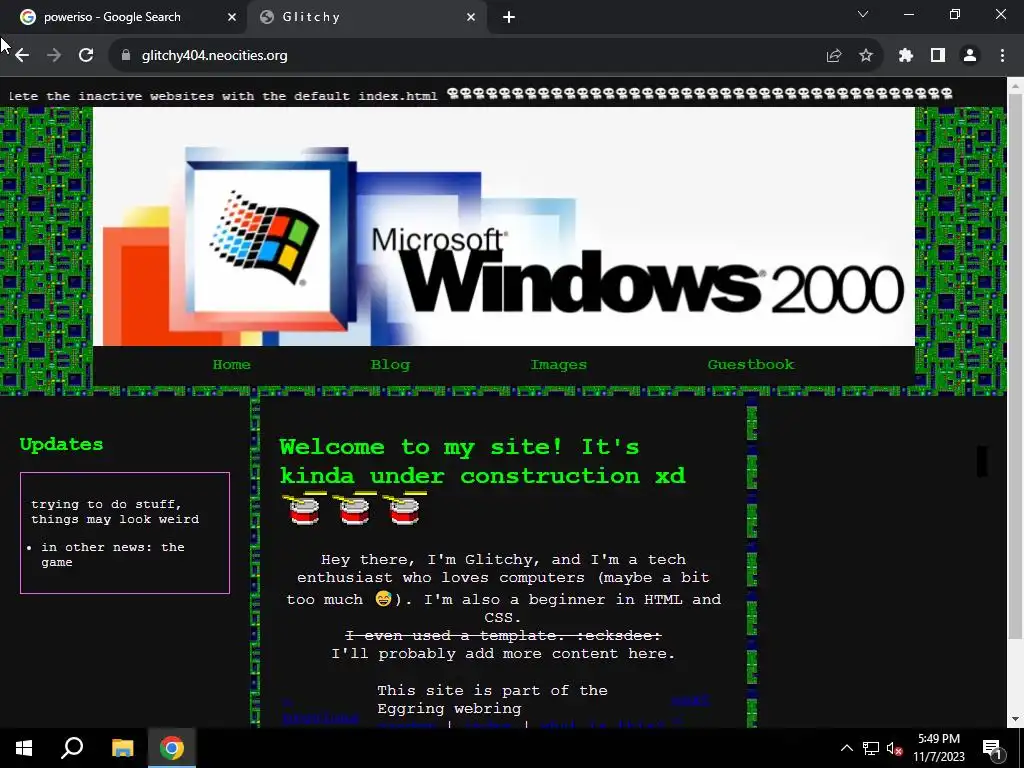Go back using the browser back arrow
The width and height of the screenshot is (1024, 768).
pyautogui.click(x=22, y=56)
